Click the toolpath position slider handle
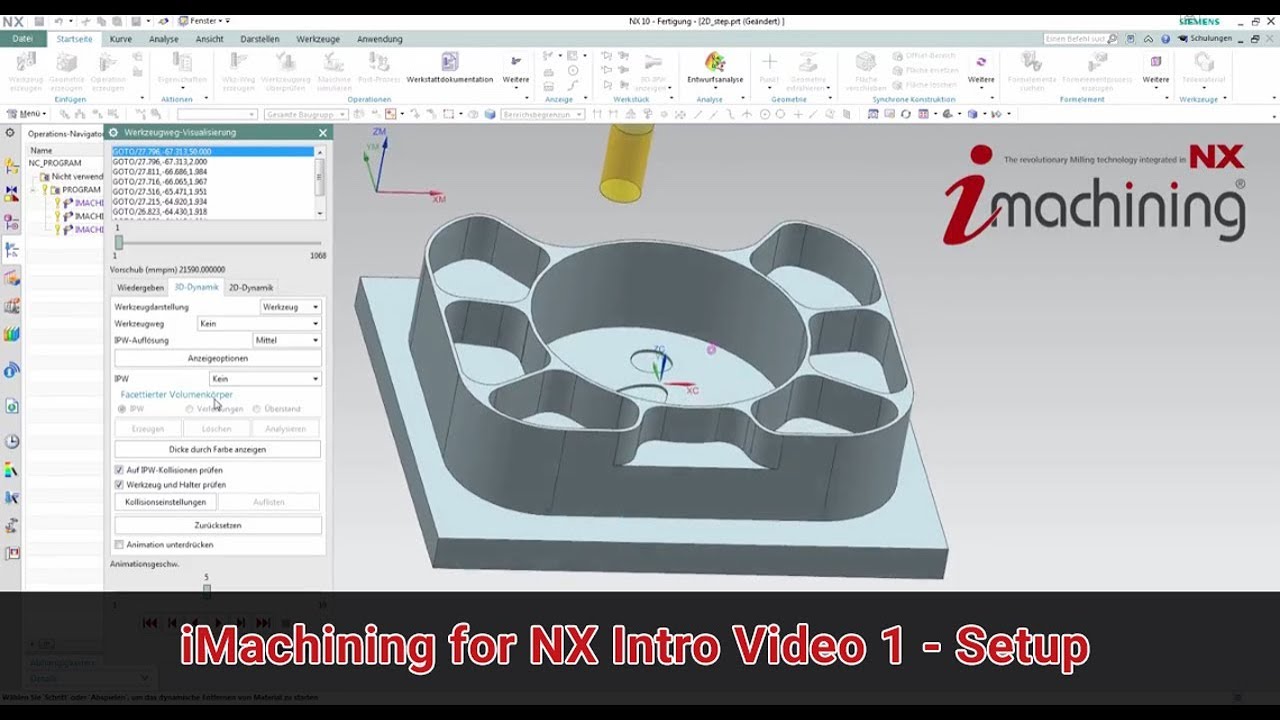The width and height of the screenshot is (1280, 720). point(119,243)
